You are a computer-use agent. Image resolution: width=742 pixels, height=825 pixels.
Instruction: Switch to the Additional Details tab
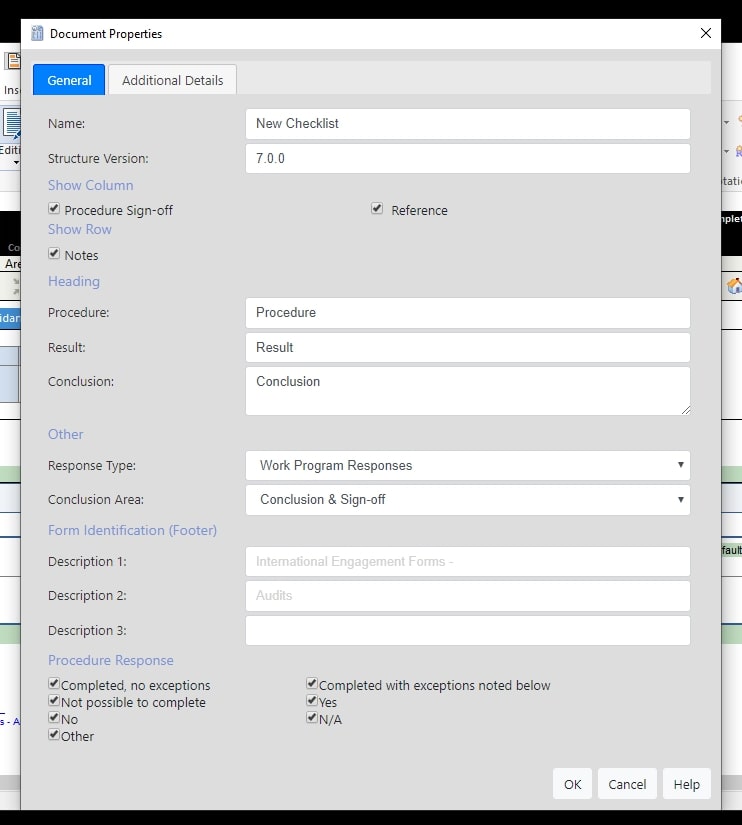pyautogui.click(x=172, y=80)
